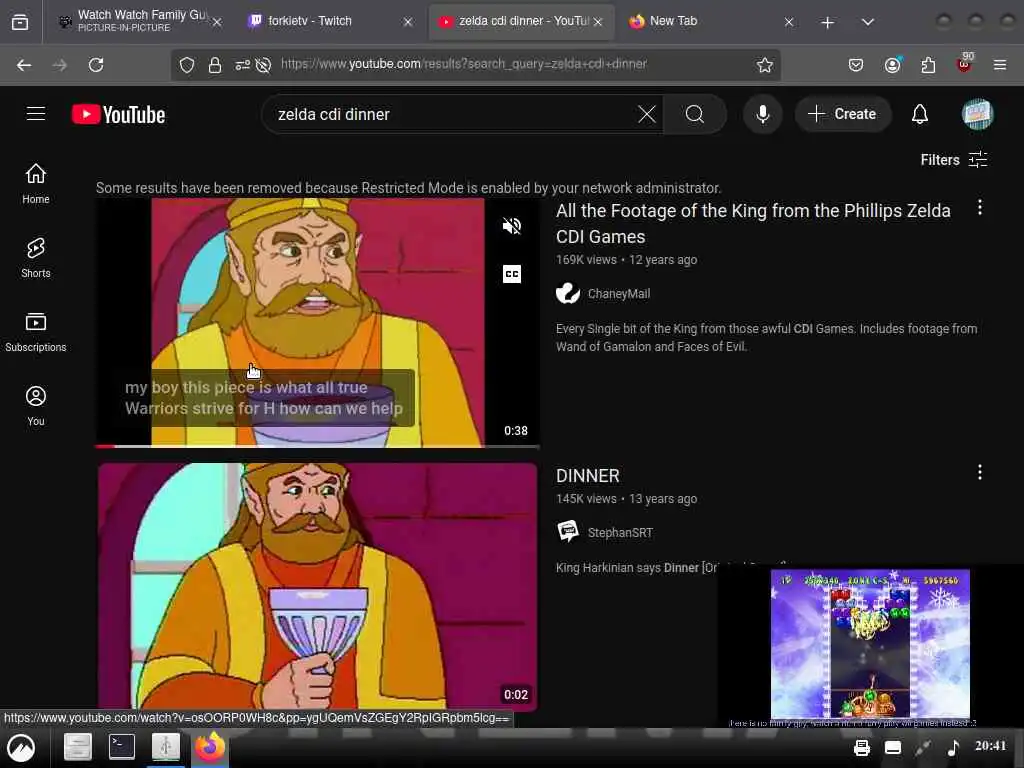Open the account avatar menu
Viewport: 1024px width, 768px height.
(x=977, y=114)
